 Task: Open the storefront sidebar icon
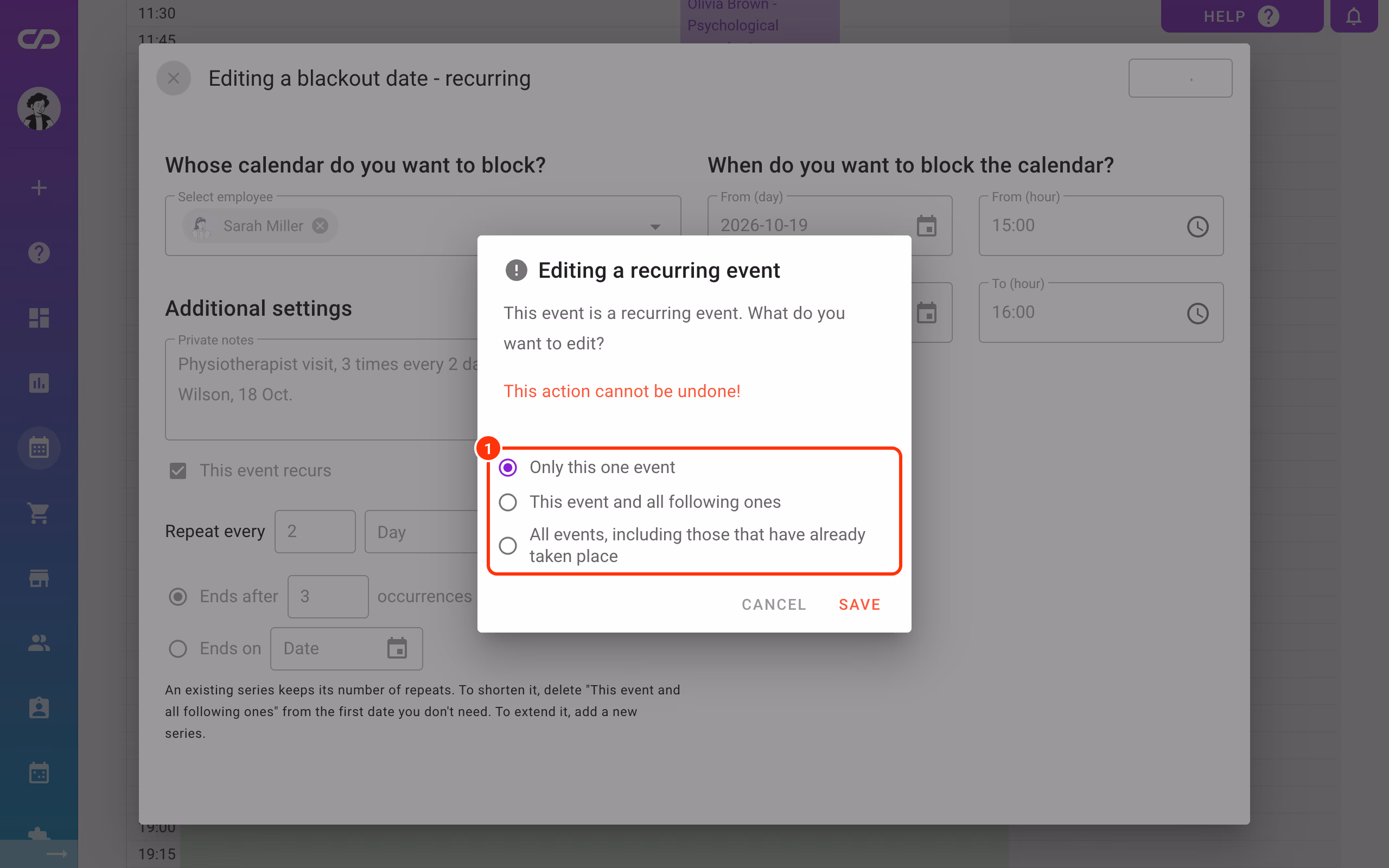pos(39,578)
